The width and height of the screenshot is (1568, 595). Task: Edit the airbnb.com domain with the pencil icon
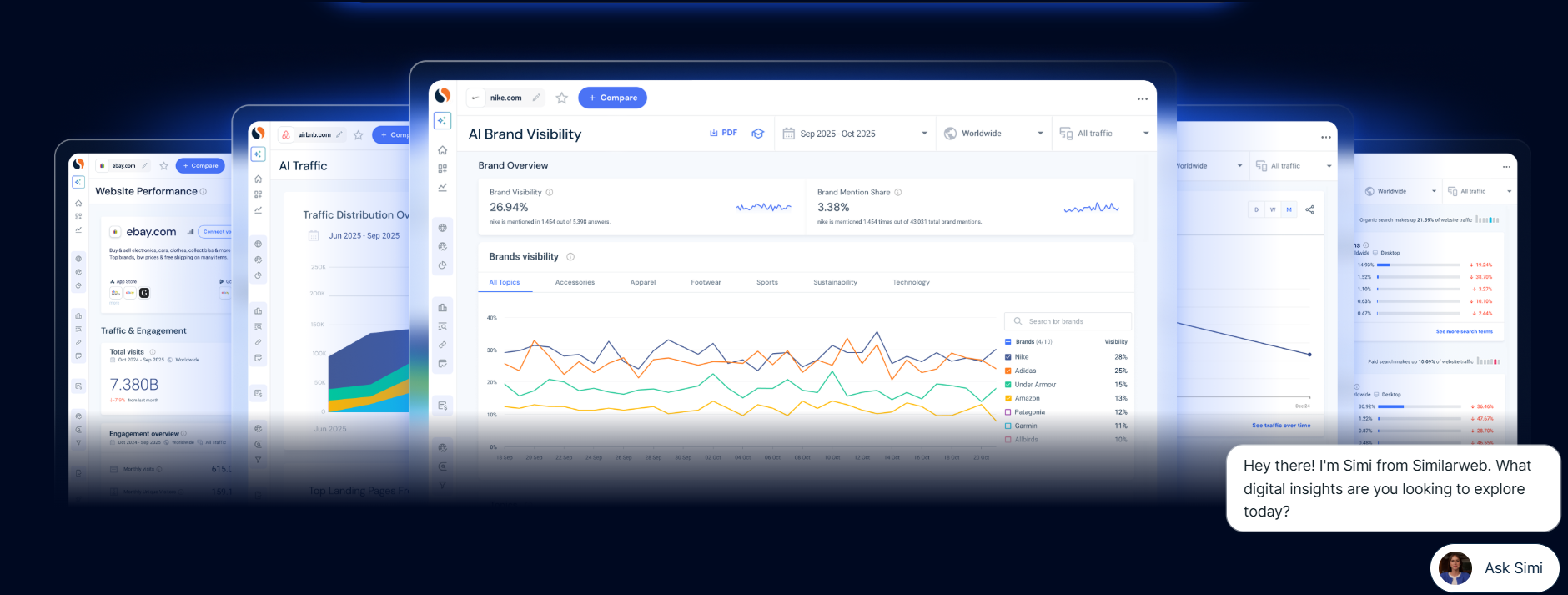pyautogui.click(x=339, y=134)
